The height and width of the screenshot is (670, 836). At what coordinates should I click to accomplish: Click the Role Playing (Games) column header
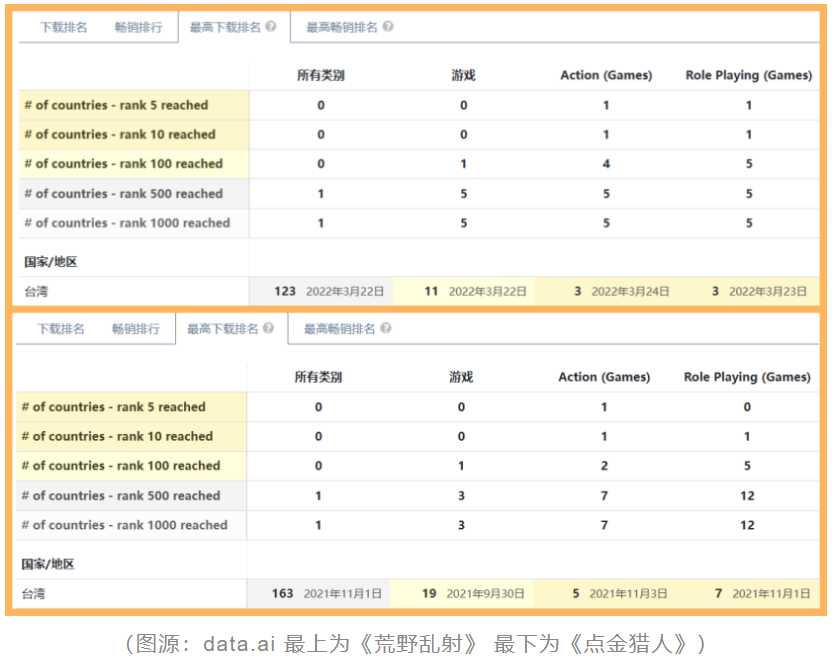(752, 75)
